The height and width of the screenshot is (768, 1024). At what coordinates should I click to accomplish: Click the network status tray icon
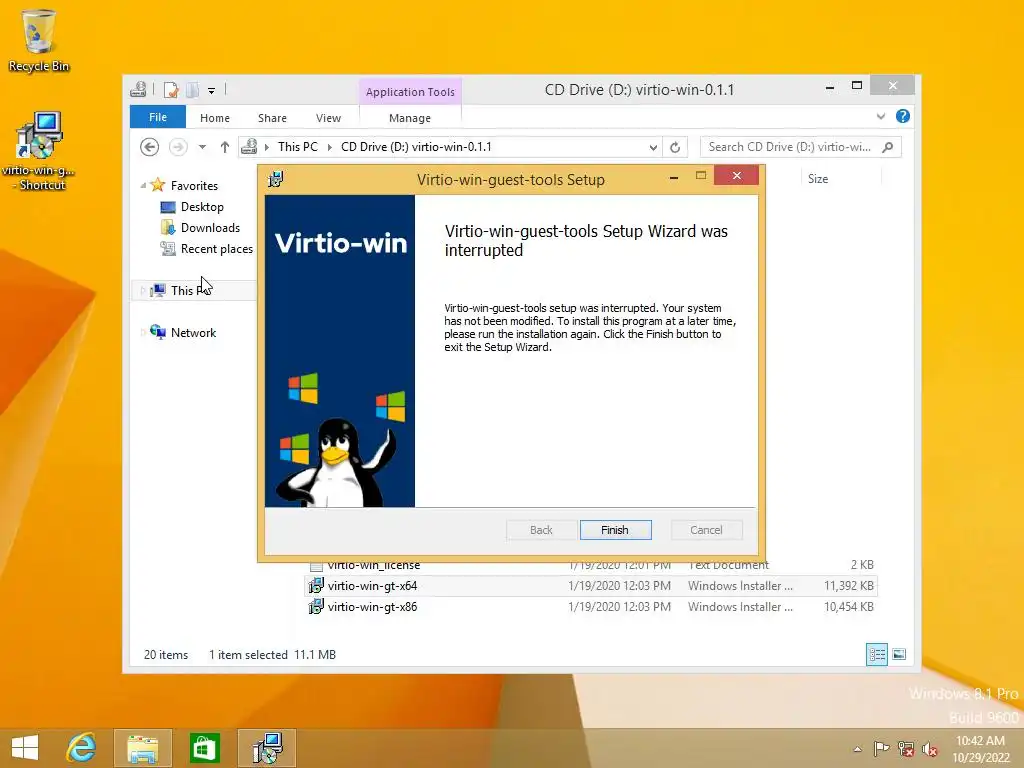[x=906, y=748]
